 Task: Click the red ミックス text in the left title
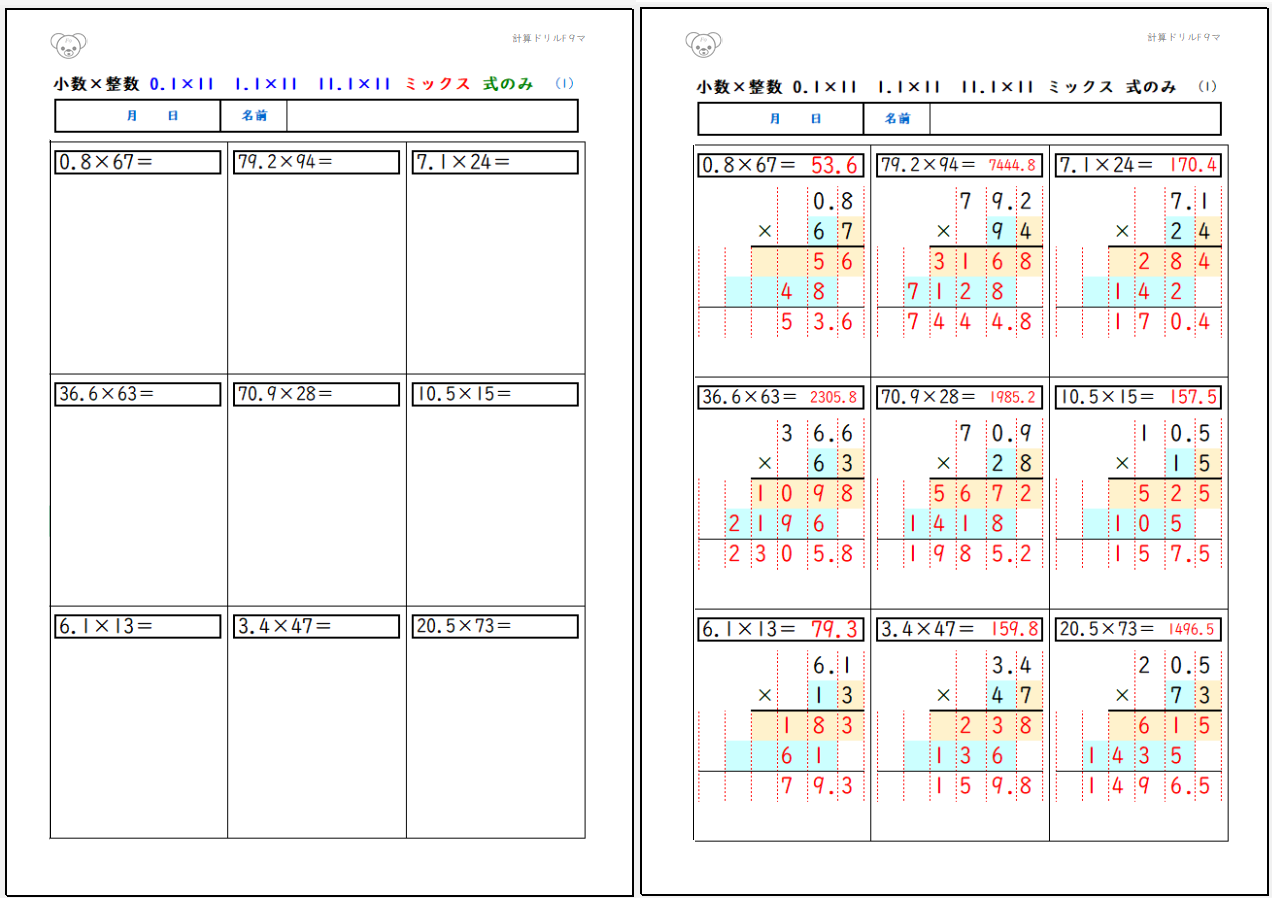437,85
